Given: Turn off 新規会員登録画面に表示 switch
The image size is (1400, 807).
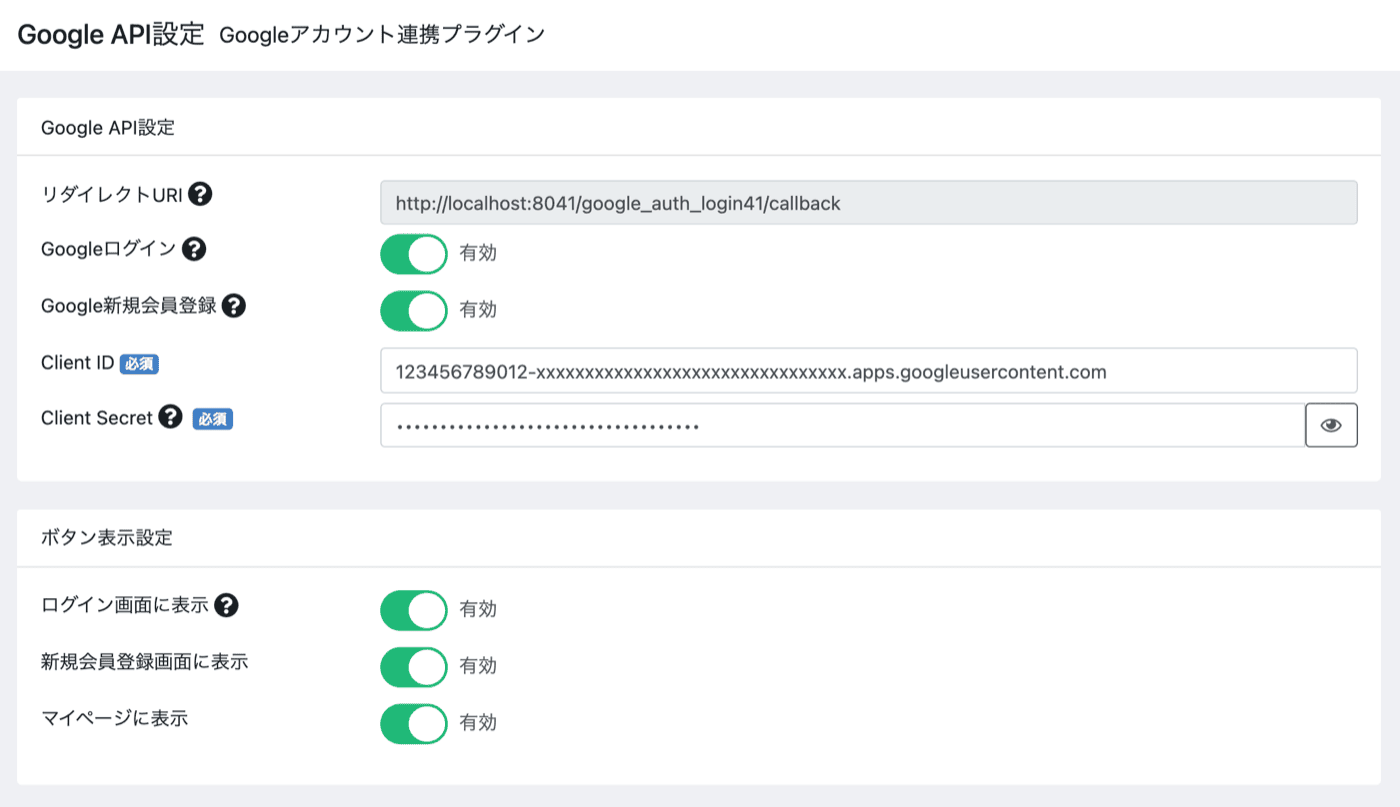Looking at the screenshot, I should coord(414,666).
